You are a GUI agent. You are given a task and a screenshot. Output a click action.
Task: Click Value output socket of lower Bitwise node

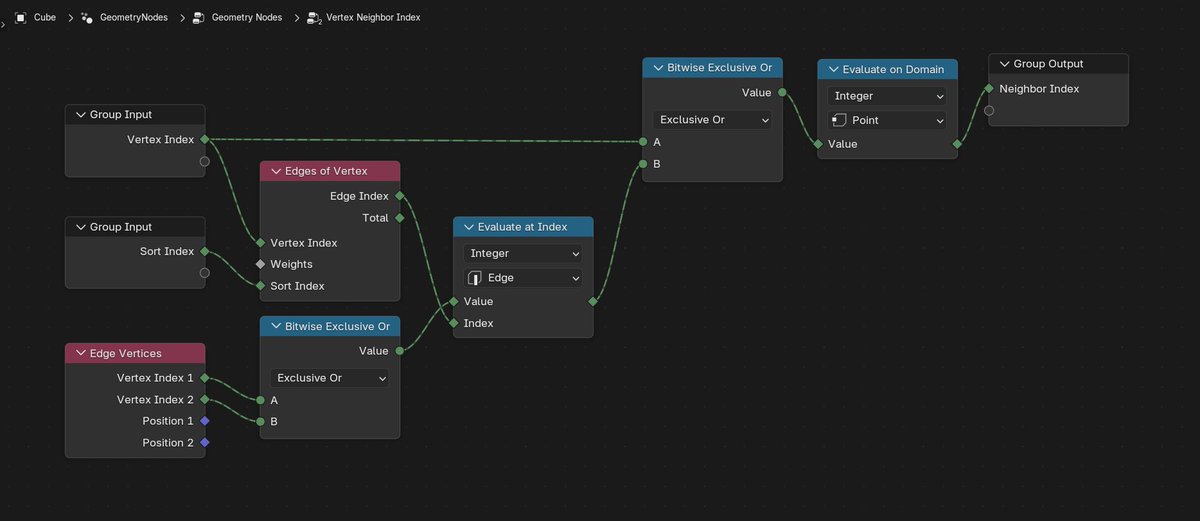(x=399, y=351)
